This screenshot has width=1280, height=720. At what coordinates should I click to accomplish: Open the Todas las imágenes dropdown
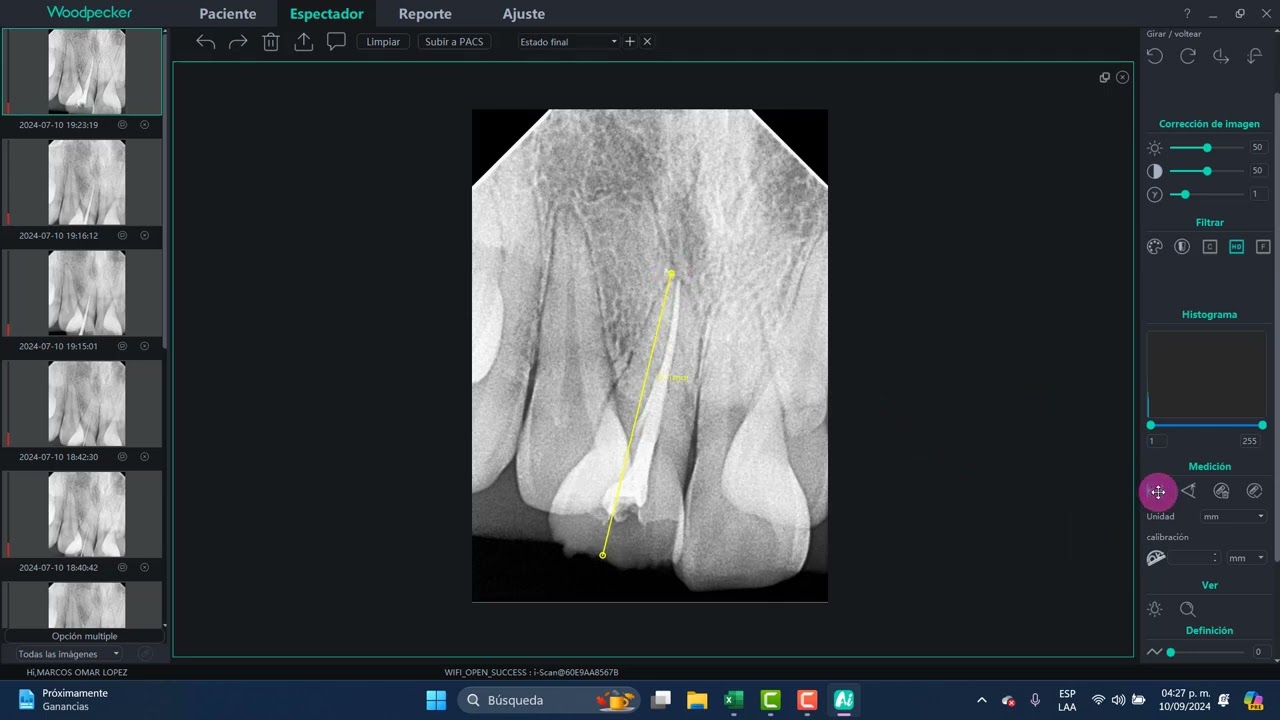click(68, 654)
